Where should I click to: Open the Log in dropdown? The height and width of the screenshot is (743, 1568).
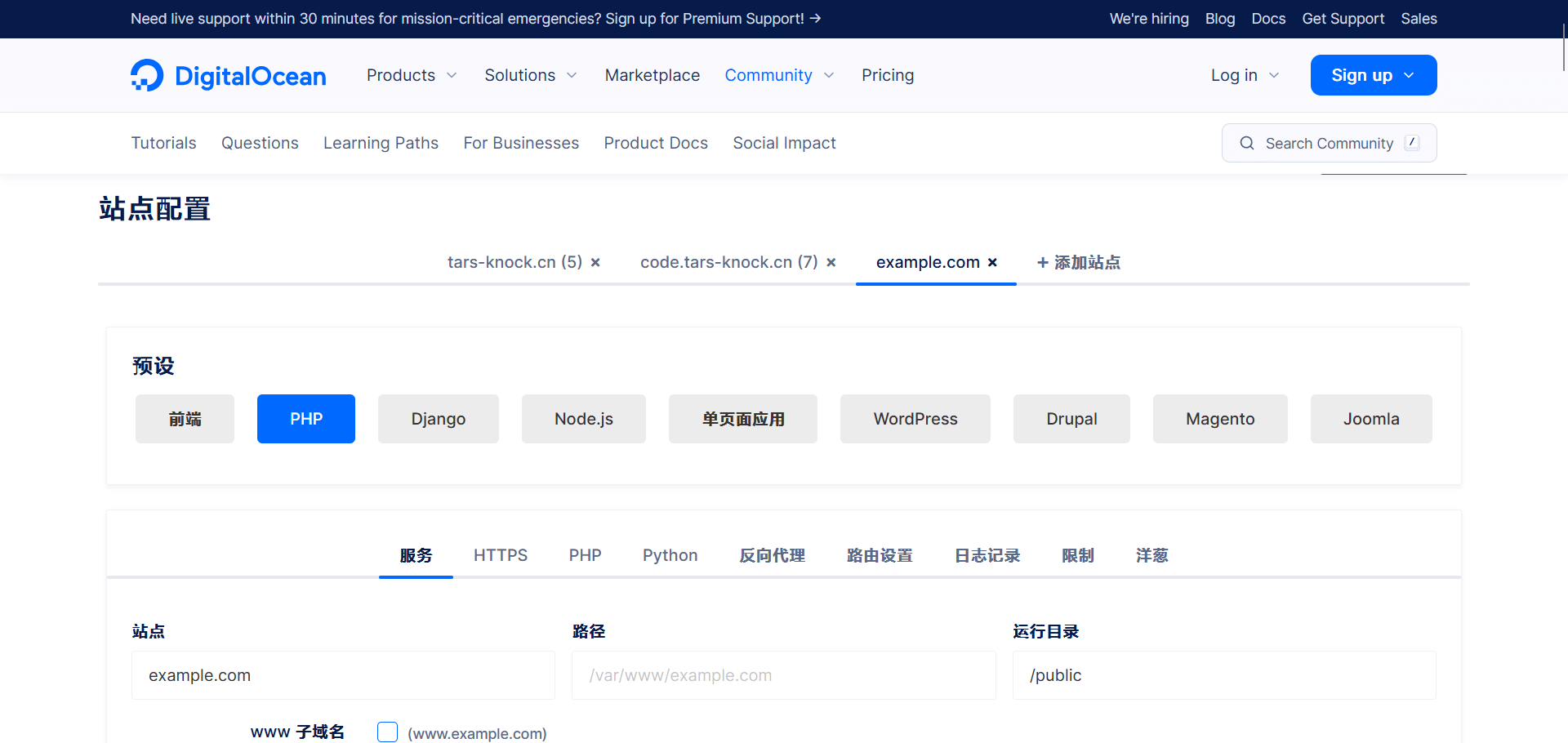(1245, 75)
